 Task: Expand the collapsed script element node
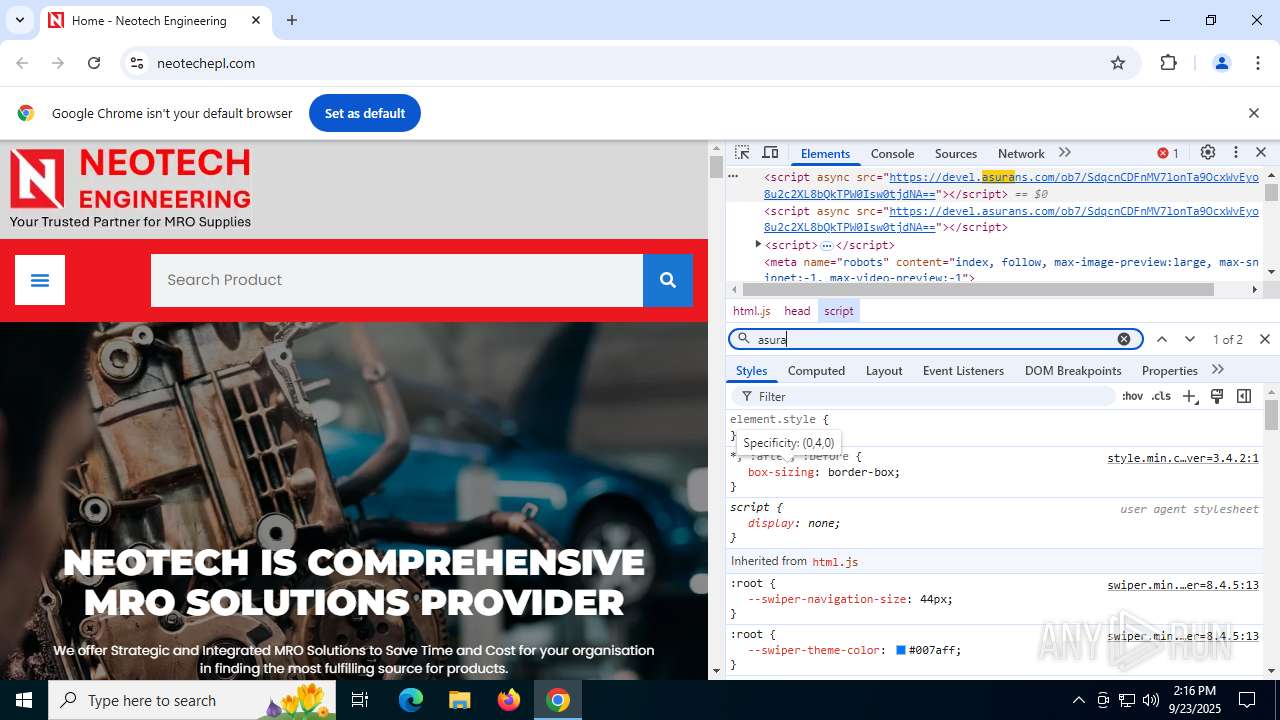coord(758,244)
